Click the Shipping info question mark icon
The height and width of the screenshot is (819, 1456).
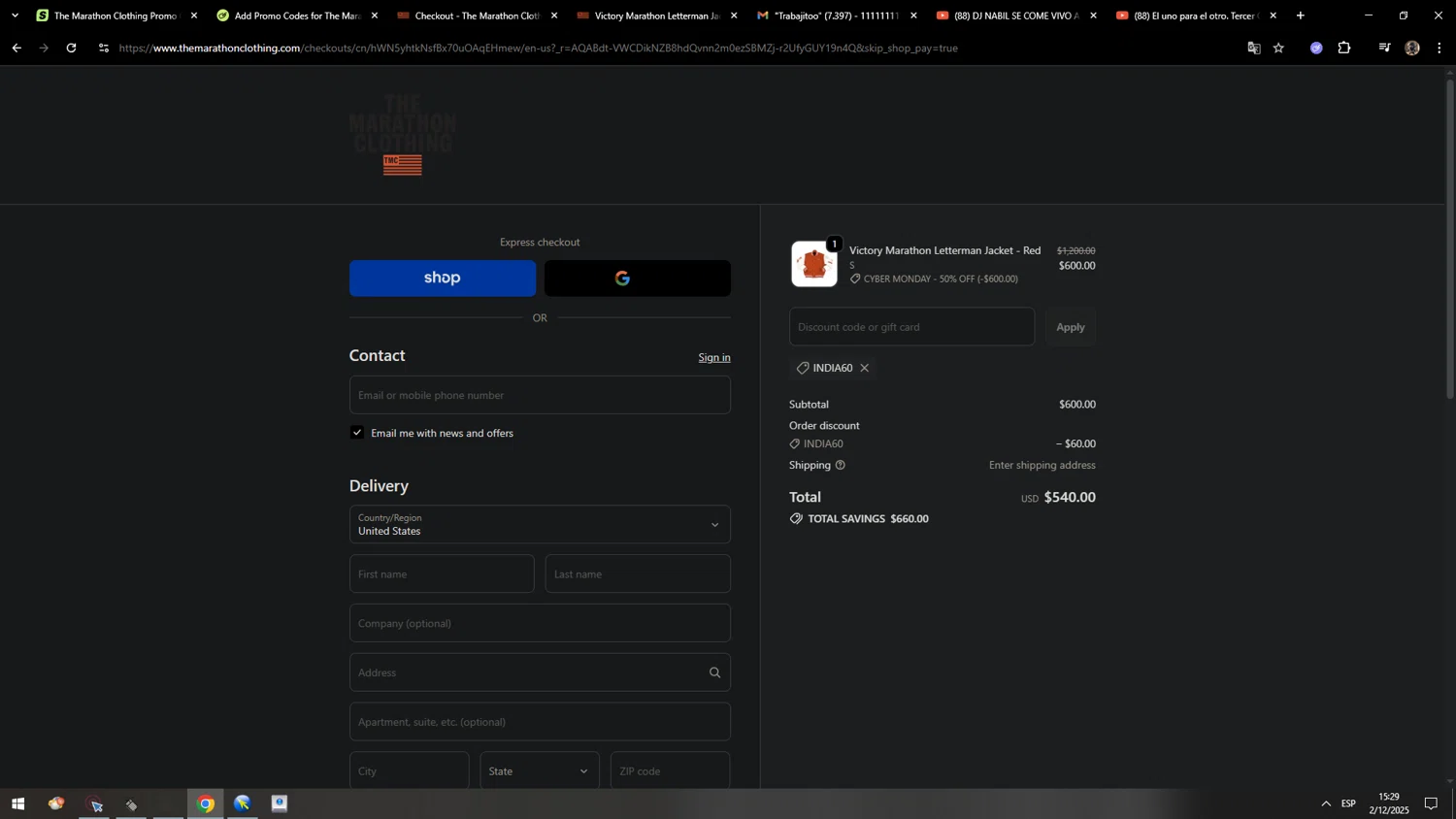click(x=841, y=465)
